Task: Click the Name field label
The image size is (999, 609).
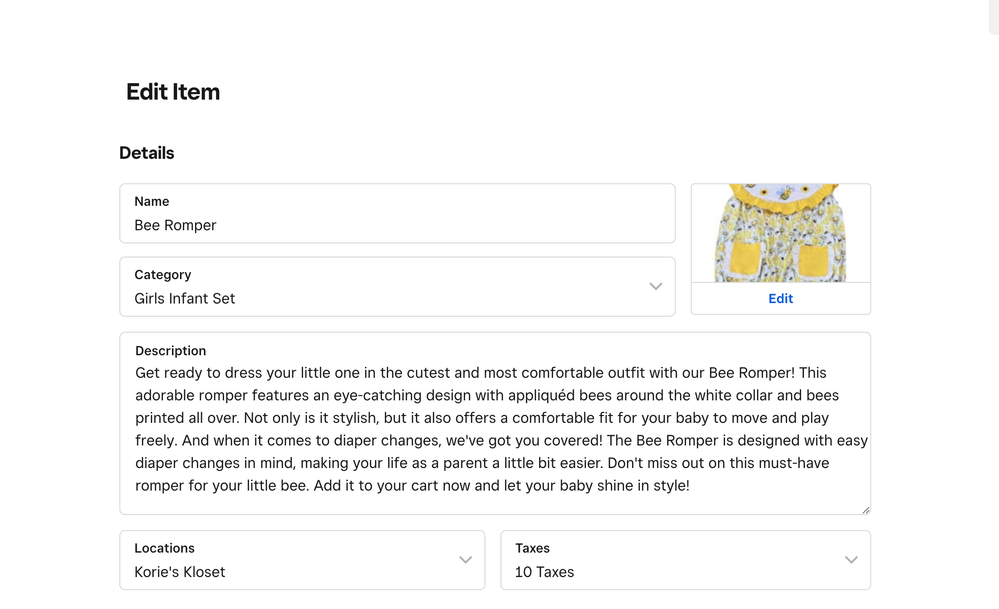Action: click(x=152, y=201)
